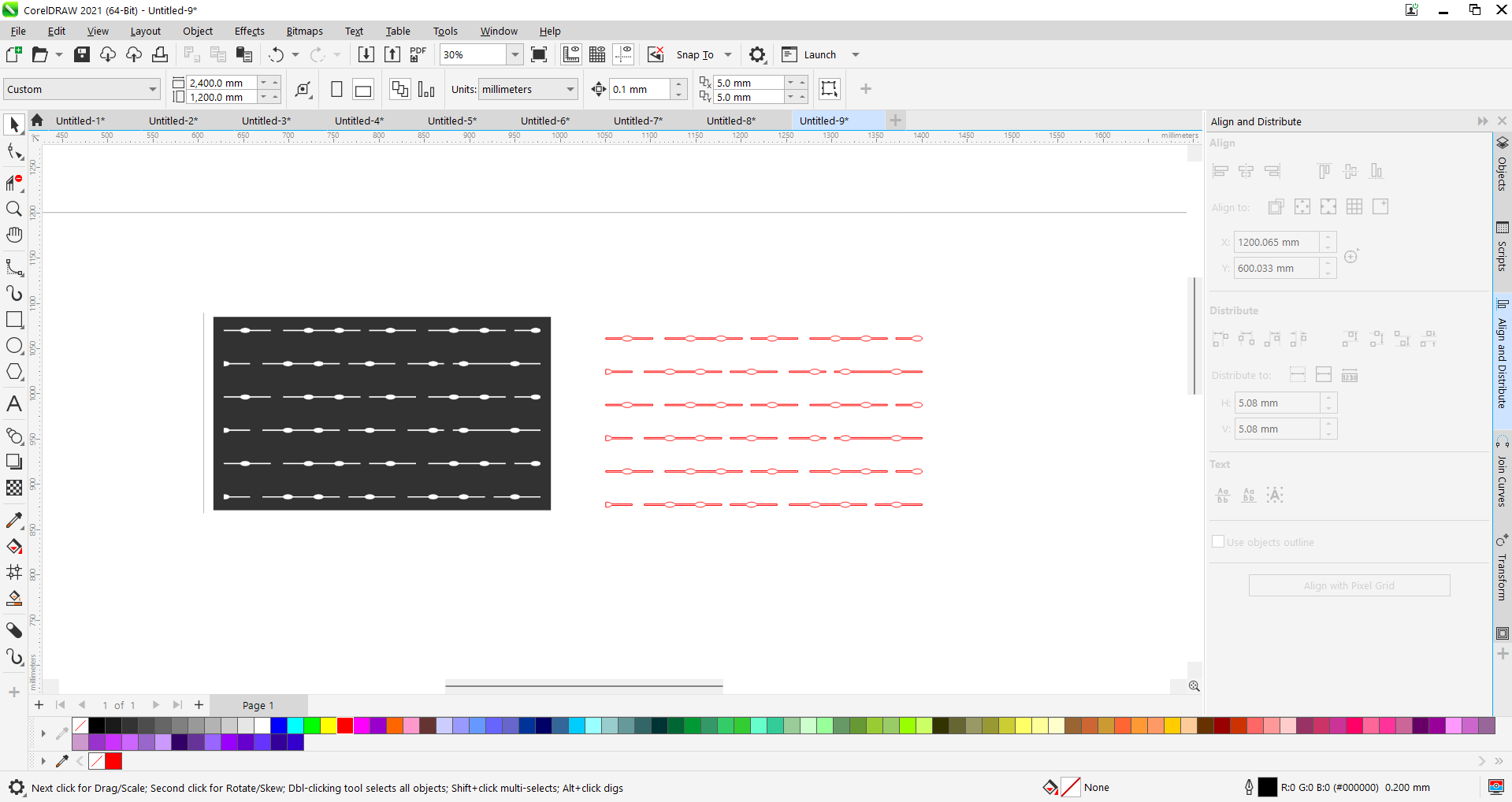Choose the Eyedropper tool in toolbox
The image size is (1512, 802).
[x=14, y=521]
